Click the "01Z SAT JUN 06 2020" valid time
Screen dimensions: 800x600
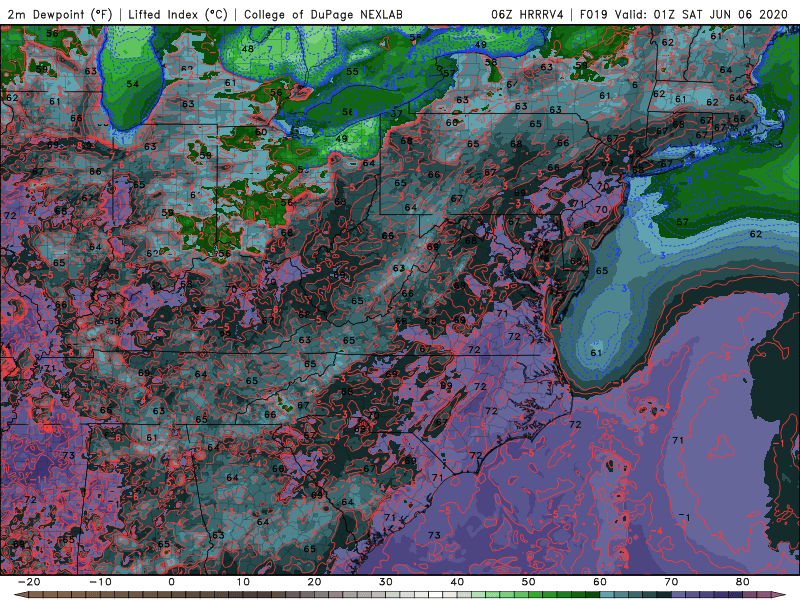720,15
